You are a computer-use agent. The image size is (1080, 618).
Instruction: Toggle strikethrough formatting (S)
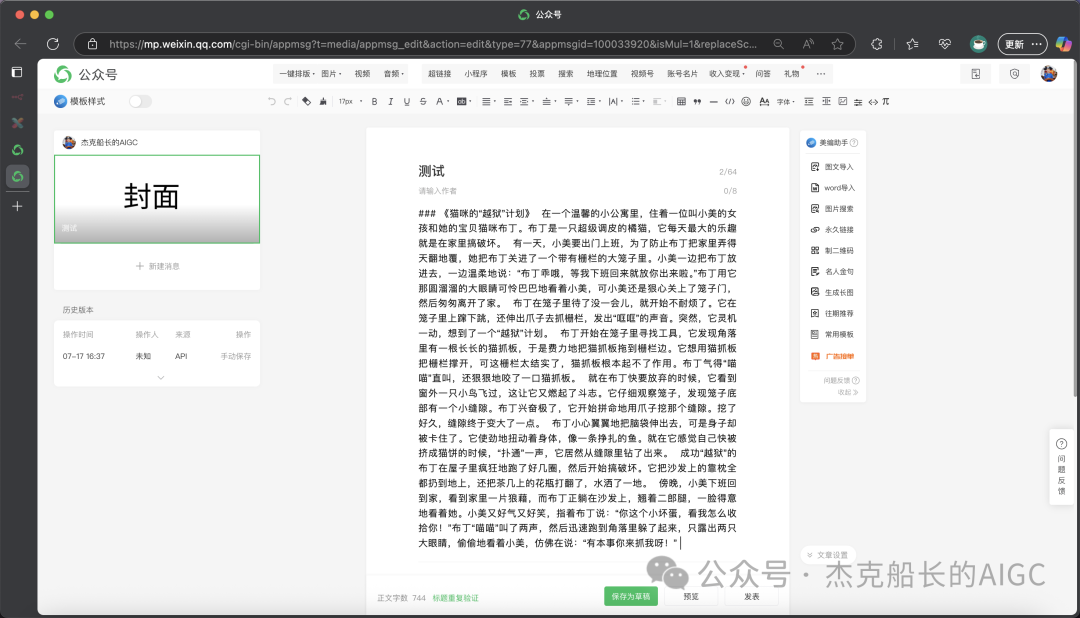(x=423, y=101)
